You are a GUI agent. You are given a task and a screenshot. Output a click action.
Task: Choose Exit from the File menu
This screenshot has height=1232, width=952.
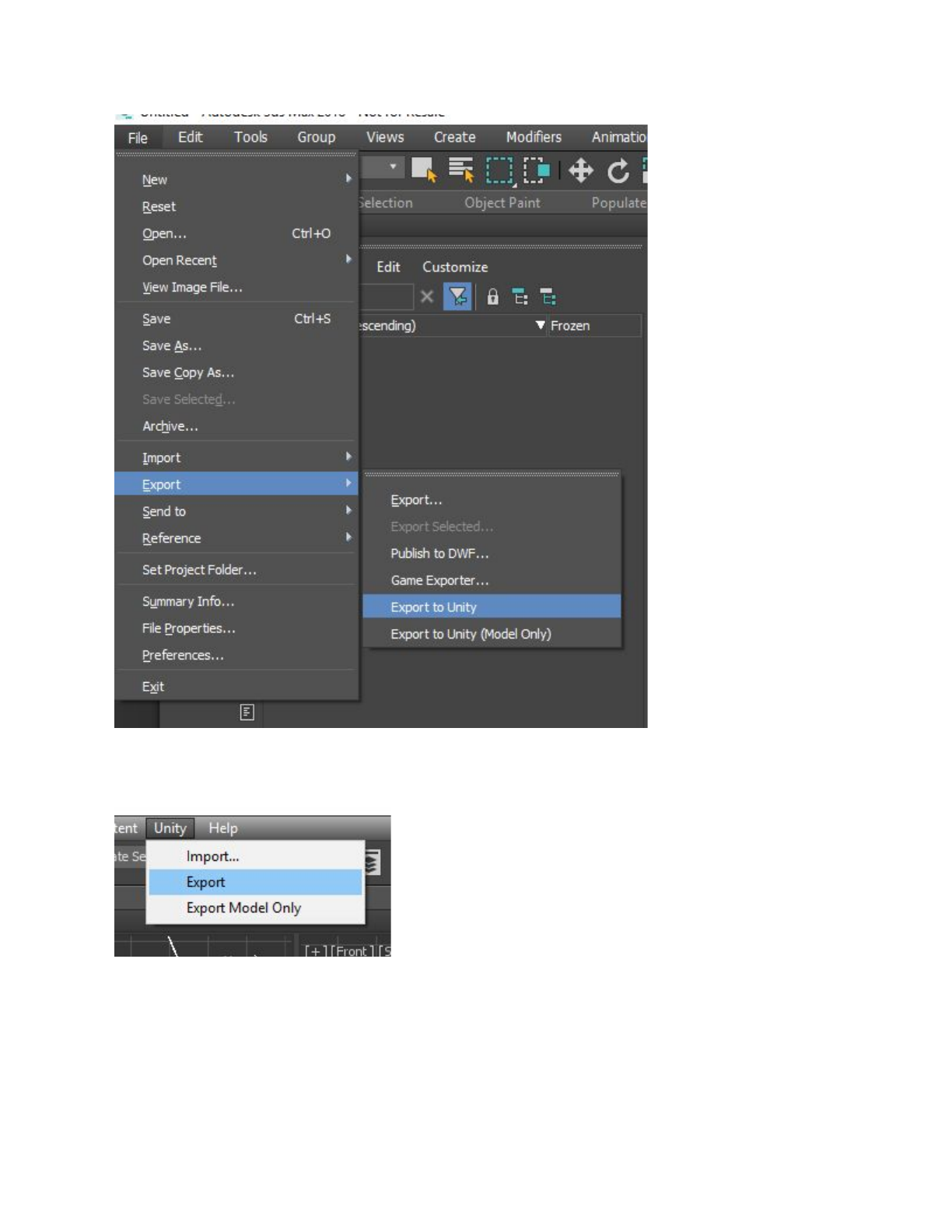point(236,687)
